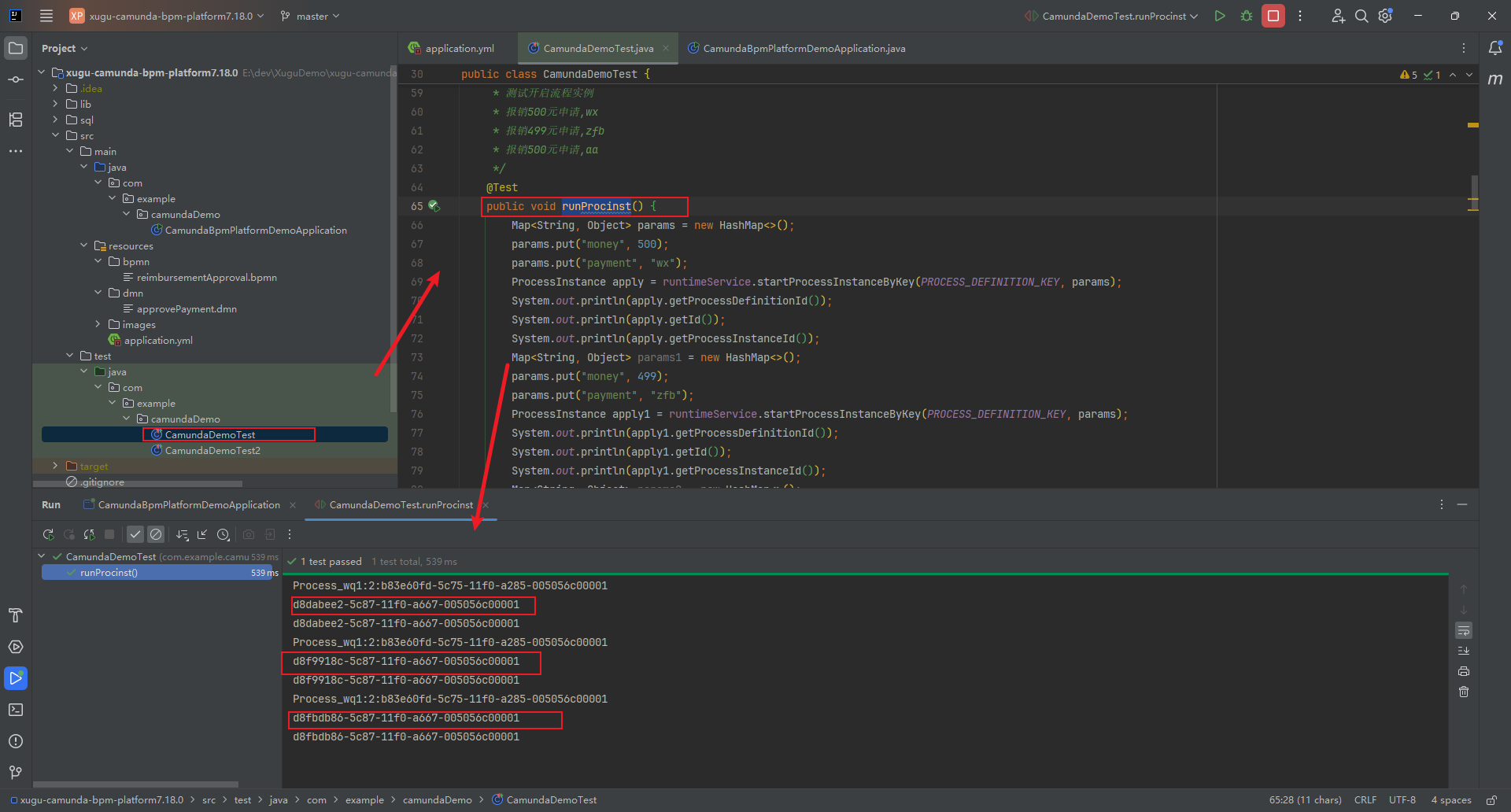Open the Notifications bell icon
1511x812 pixels.
[1495, 48]
